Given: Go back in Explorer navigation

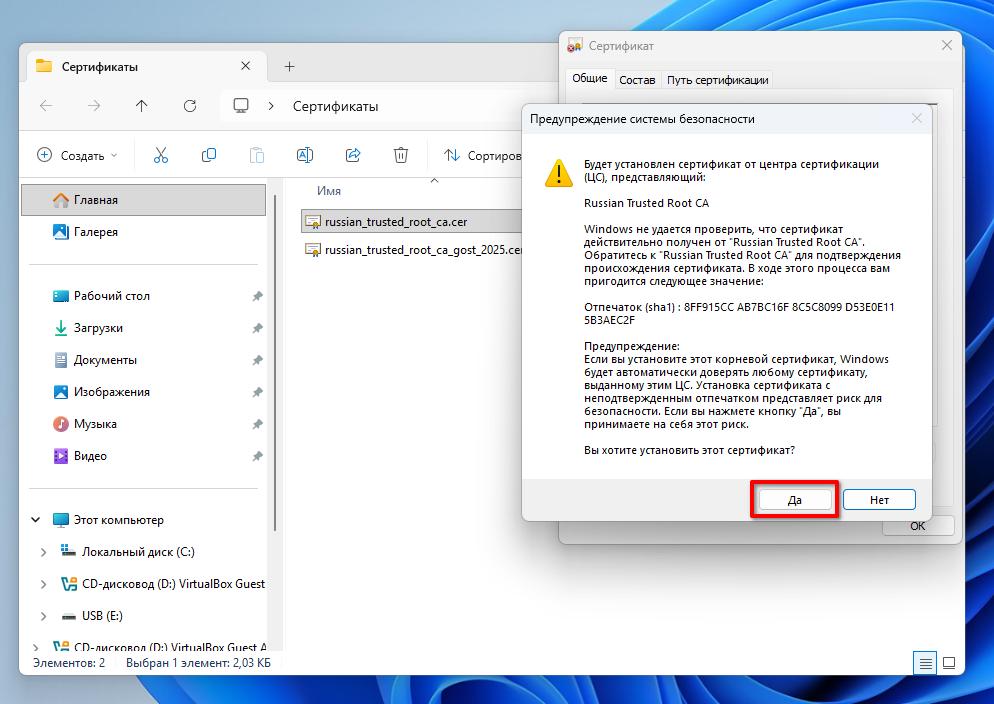Looking at the screenshot, I should point(46,106).
